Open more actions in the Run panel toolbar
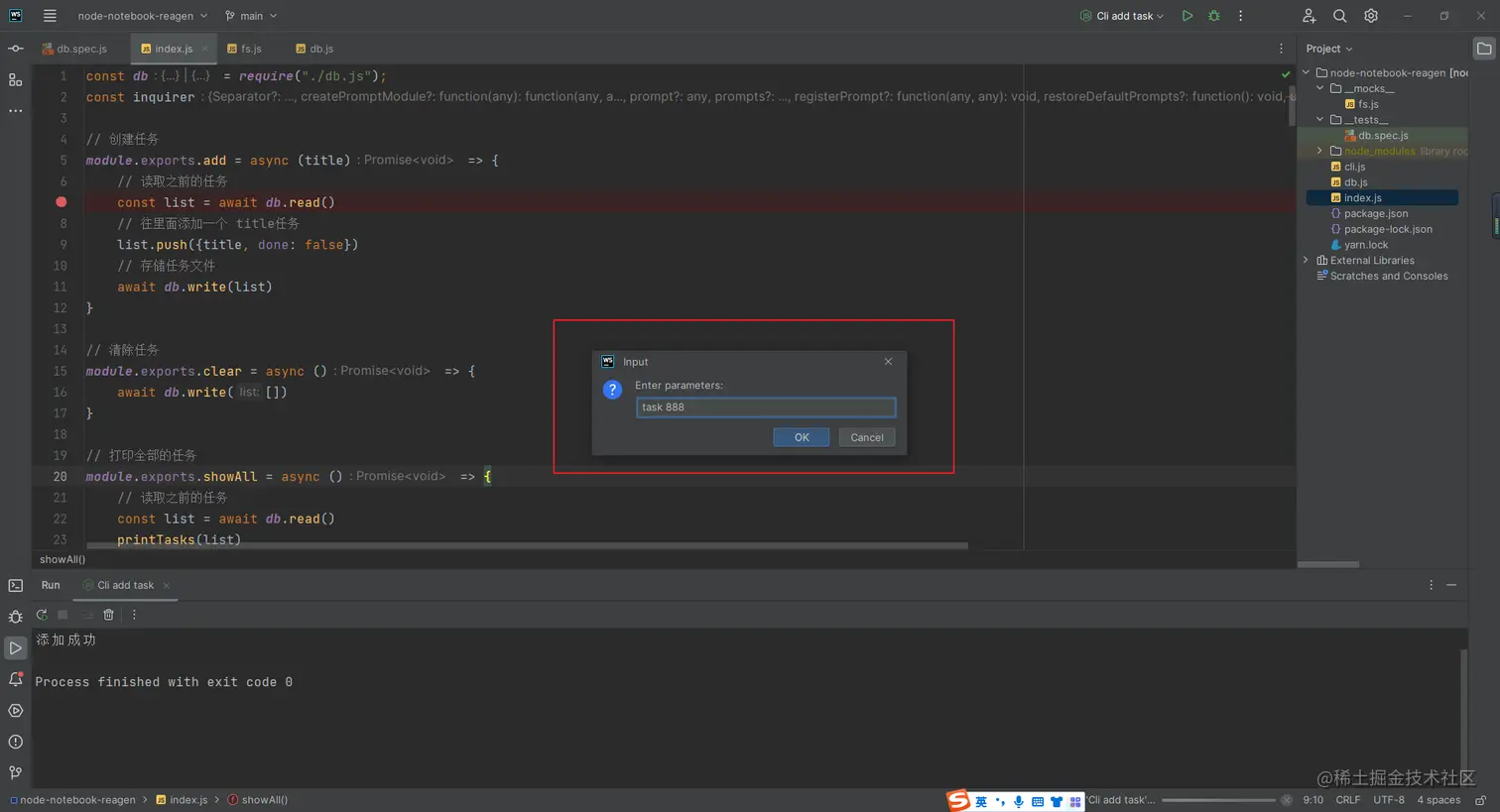 [x=134, y=615]
